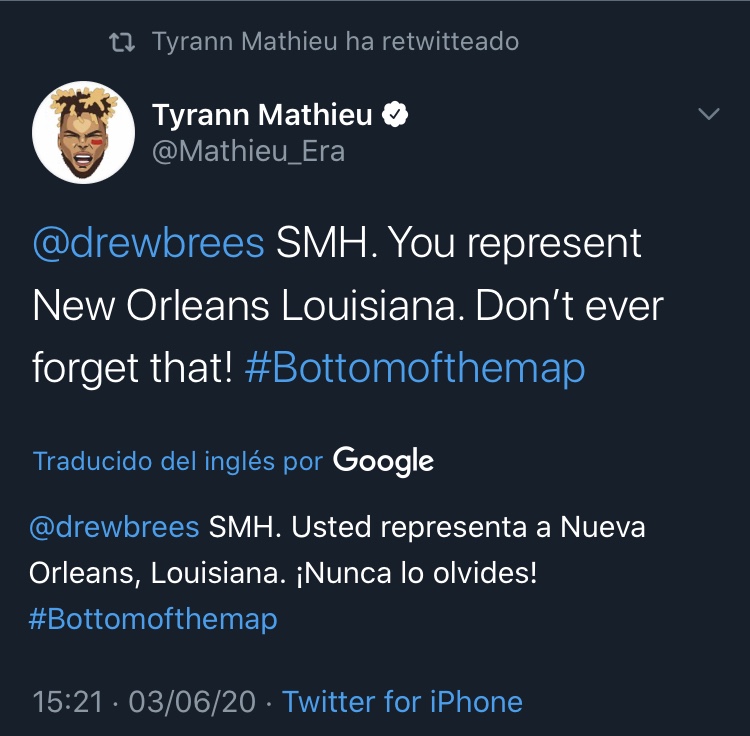Click the Google logo in translation credit
Image resolution: width=750 pixels, height=736 pixels.
pyautogui.click(x=383, y=461)
